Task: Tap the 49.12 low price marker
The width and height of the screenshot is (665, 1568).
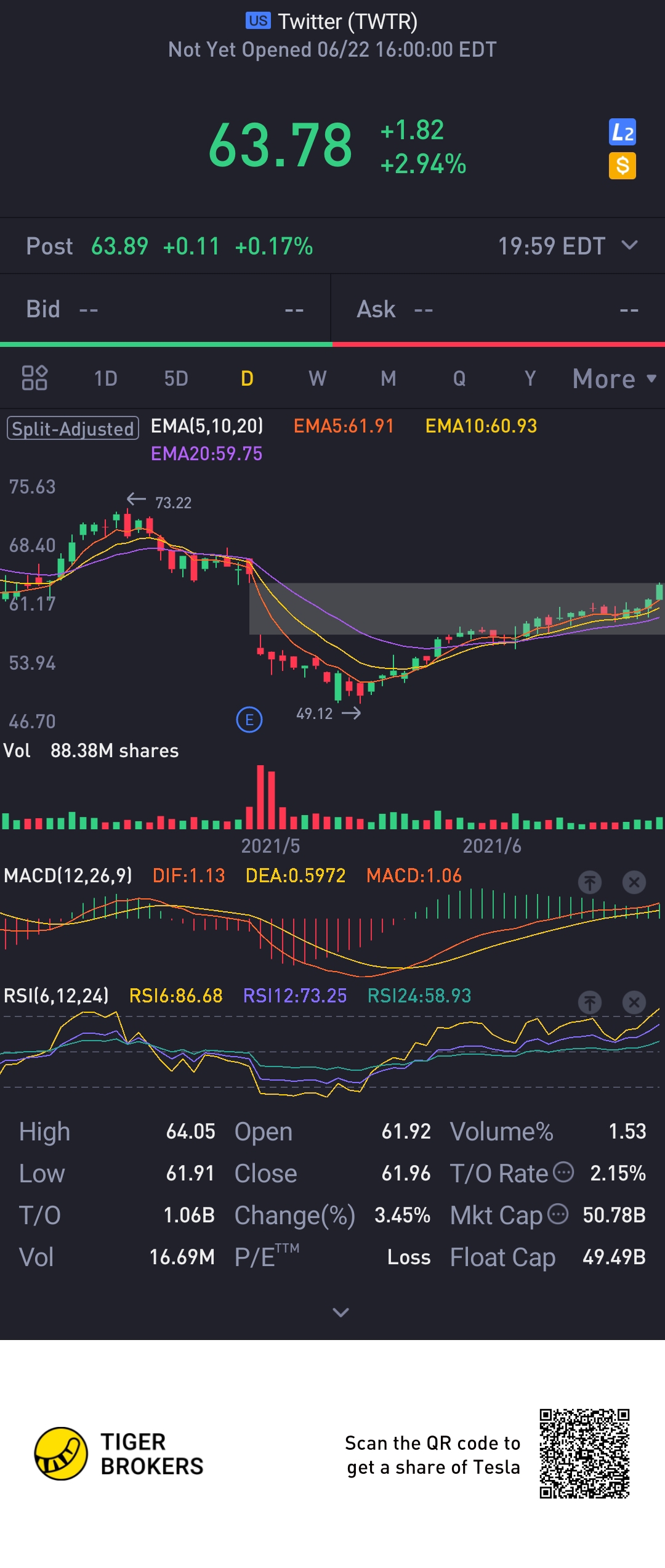Action: 314,713
